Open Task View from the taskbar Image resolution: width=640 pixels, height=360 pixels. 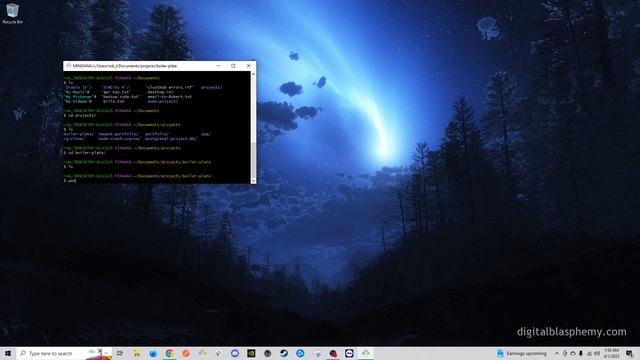point(120,353)
